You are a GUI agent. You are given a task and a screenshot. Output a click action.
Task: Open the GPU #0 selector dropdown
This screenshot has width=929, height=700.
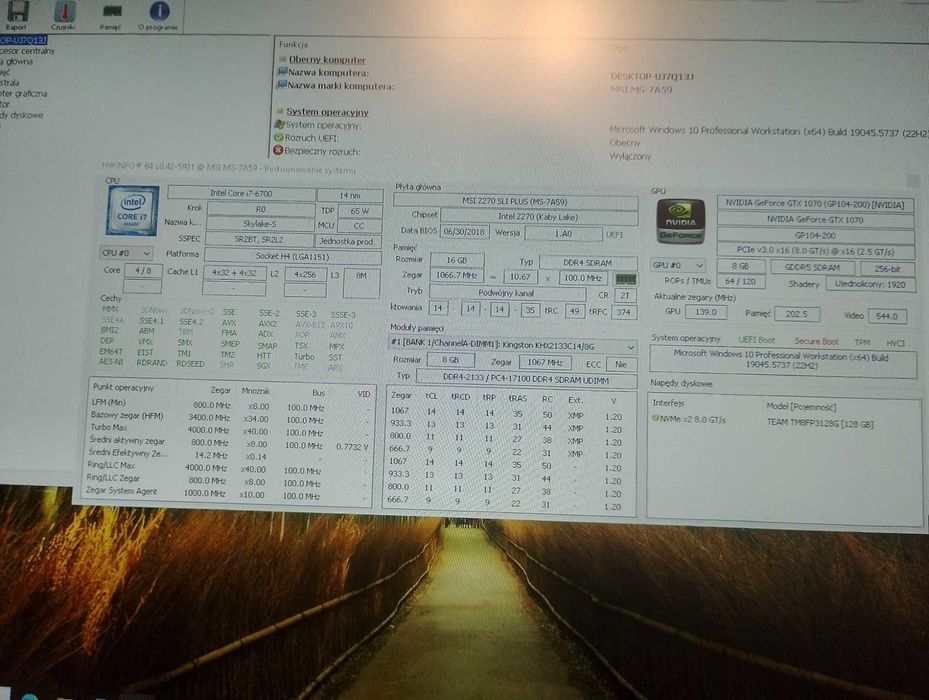pos(678,266)
